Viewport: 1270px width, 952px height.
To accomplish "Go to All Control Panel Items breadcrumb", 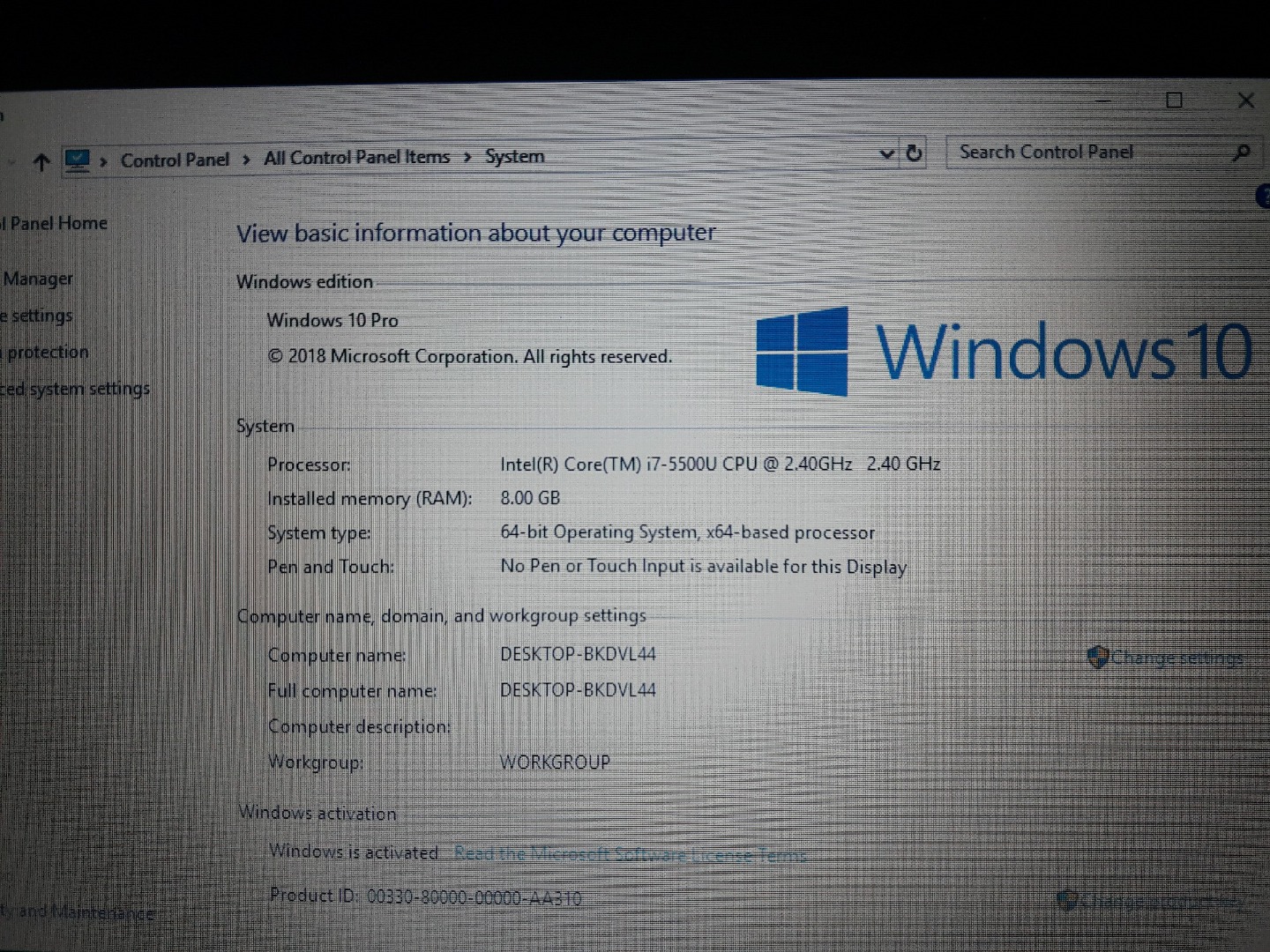I will click(x=356, y=158).
